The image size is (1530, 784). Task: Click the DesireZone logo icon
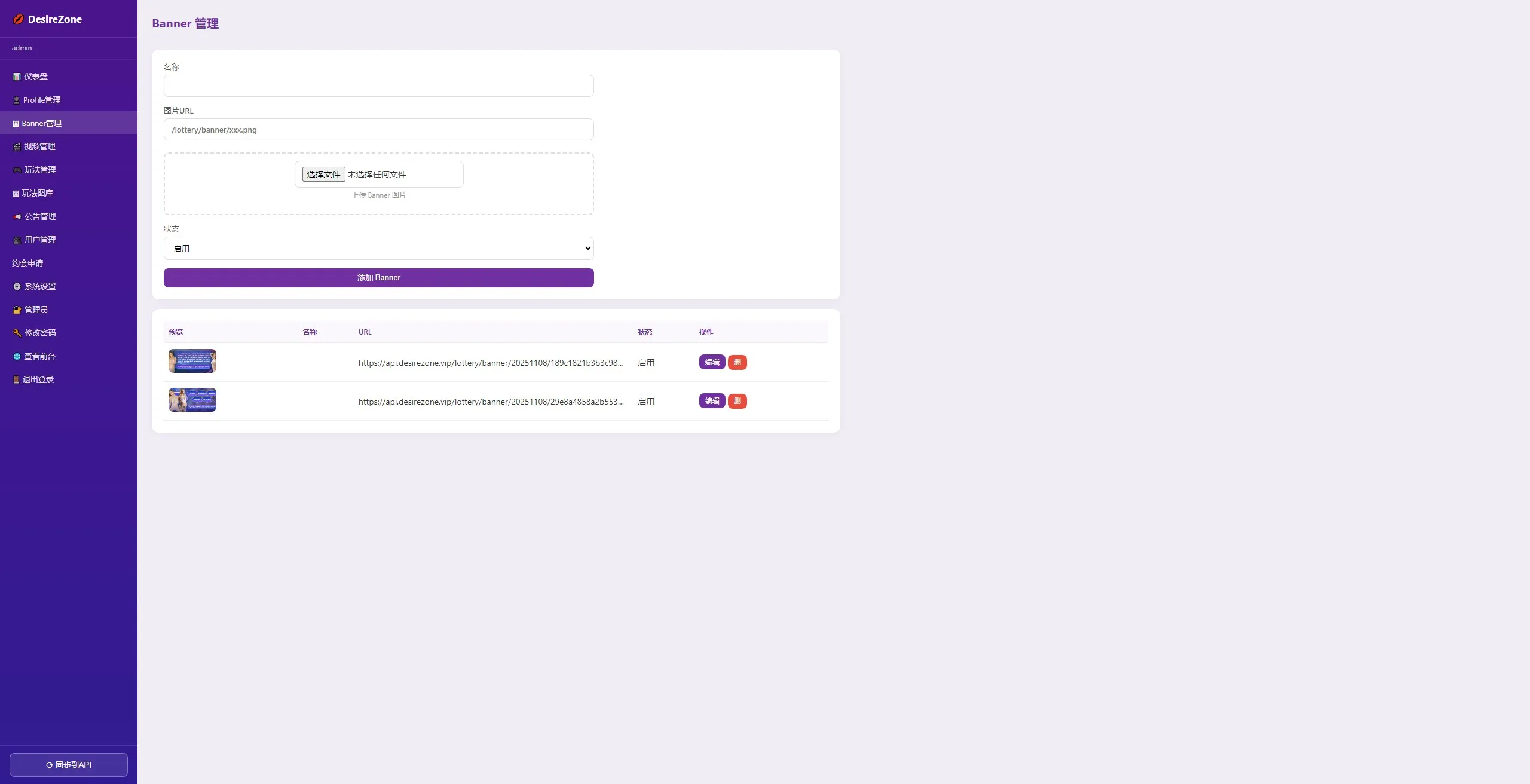19,19
